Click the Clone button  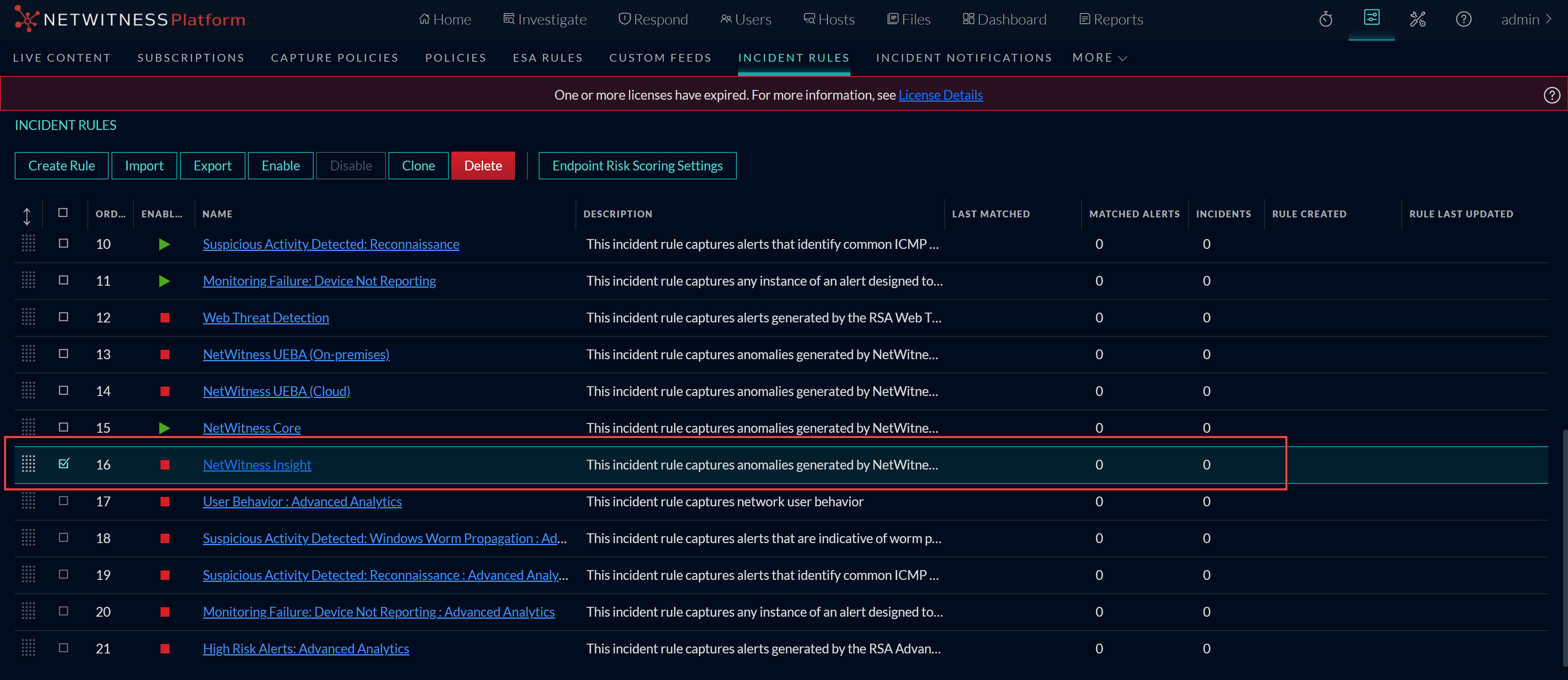click(x=418, y=166)
